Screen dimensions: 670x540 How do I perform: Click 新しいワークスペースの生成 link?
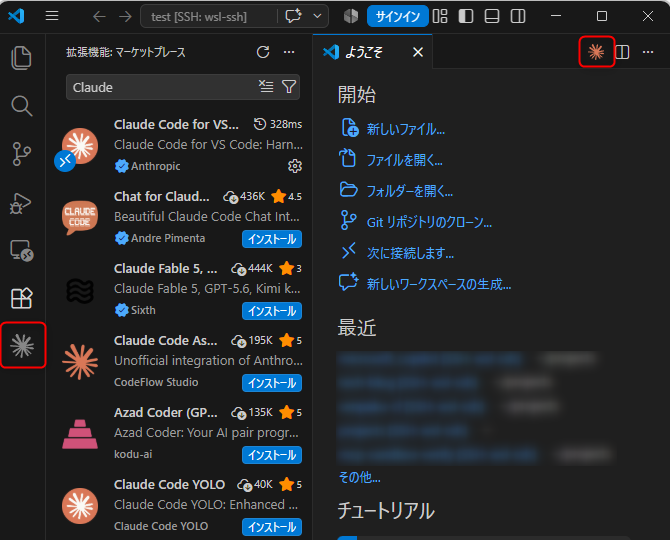pyautogui.click(x=439, y=284)
